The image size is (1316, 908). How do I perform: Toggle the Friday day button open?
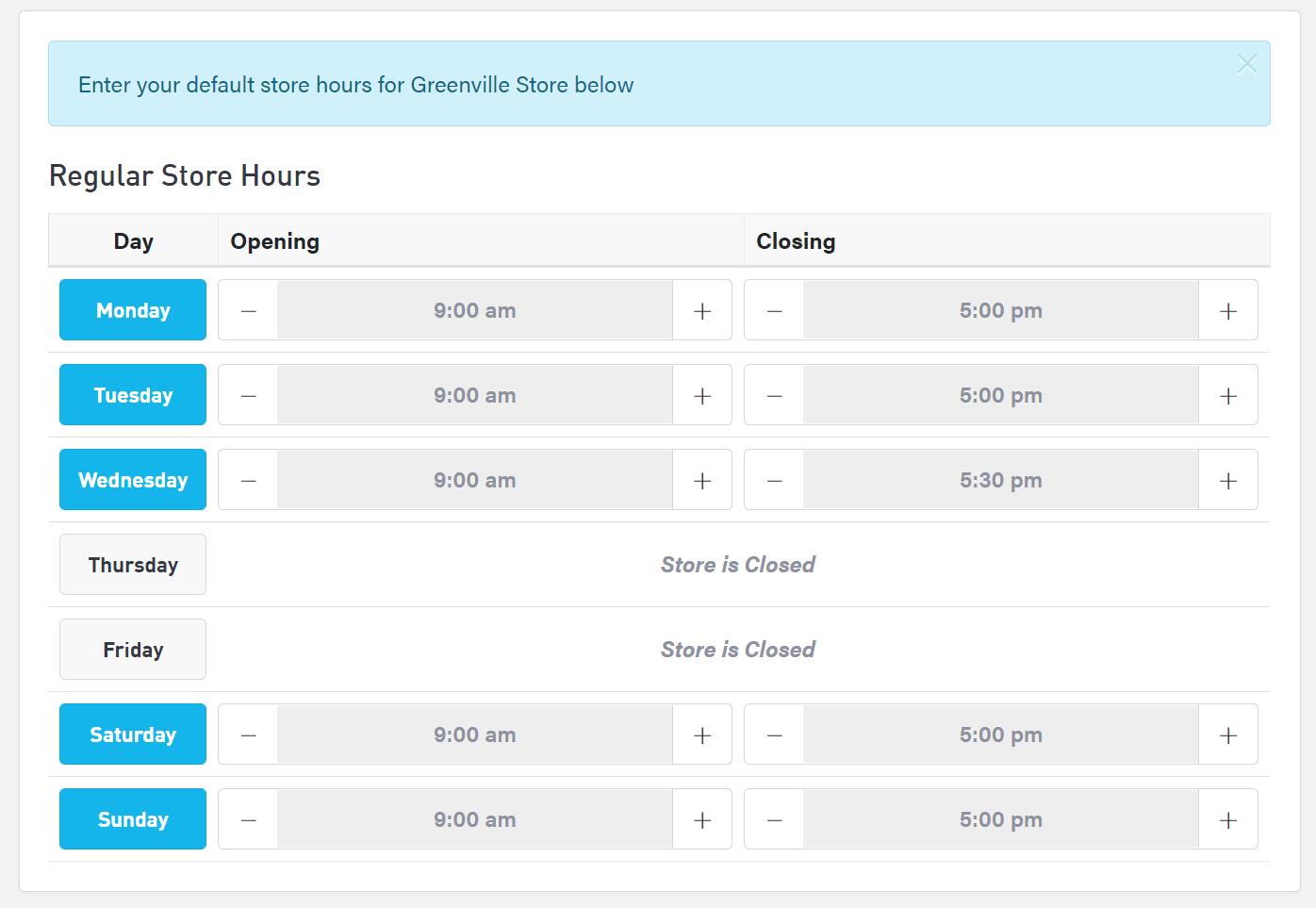(x=132, y=649)
